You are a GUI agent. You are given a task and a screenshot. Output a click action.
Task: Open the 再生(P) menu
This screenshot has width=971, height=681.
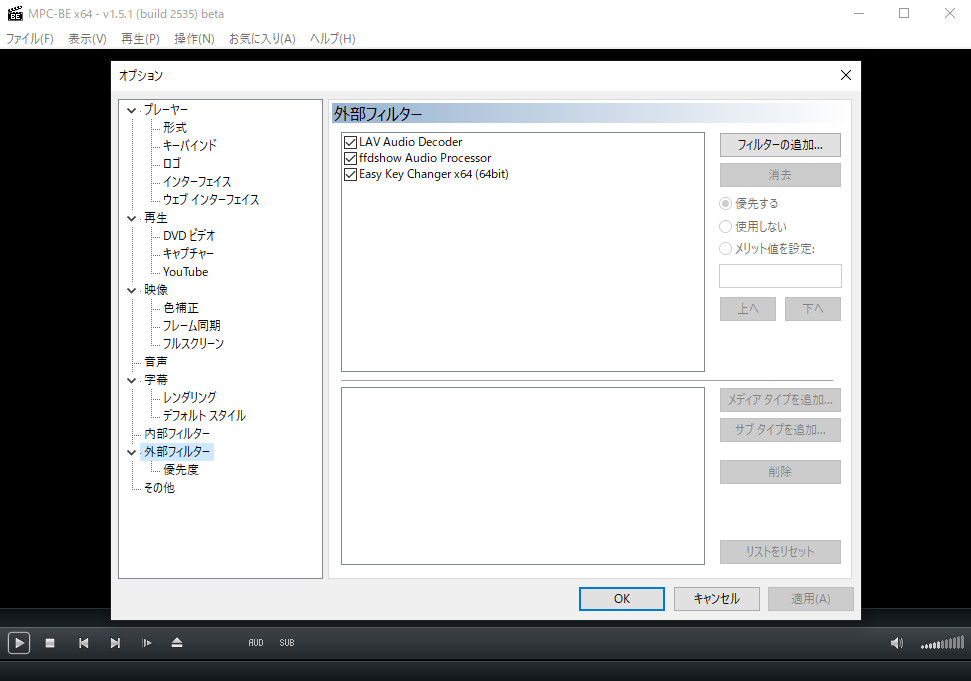[140, 38]
